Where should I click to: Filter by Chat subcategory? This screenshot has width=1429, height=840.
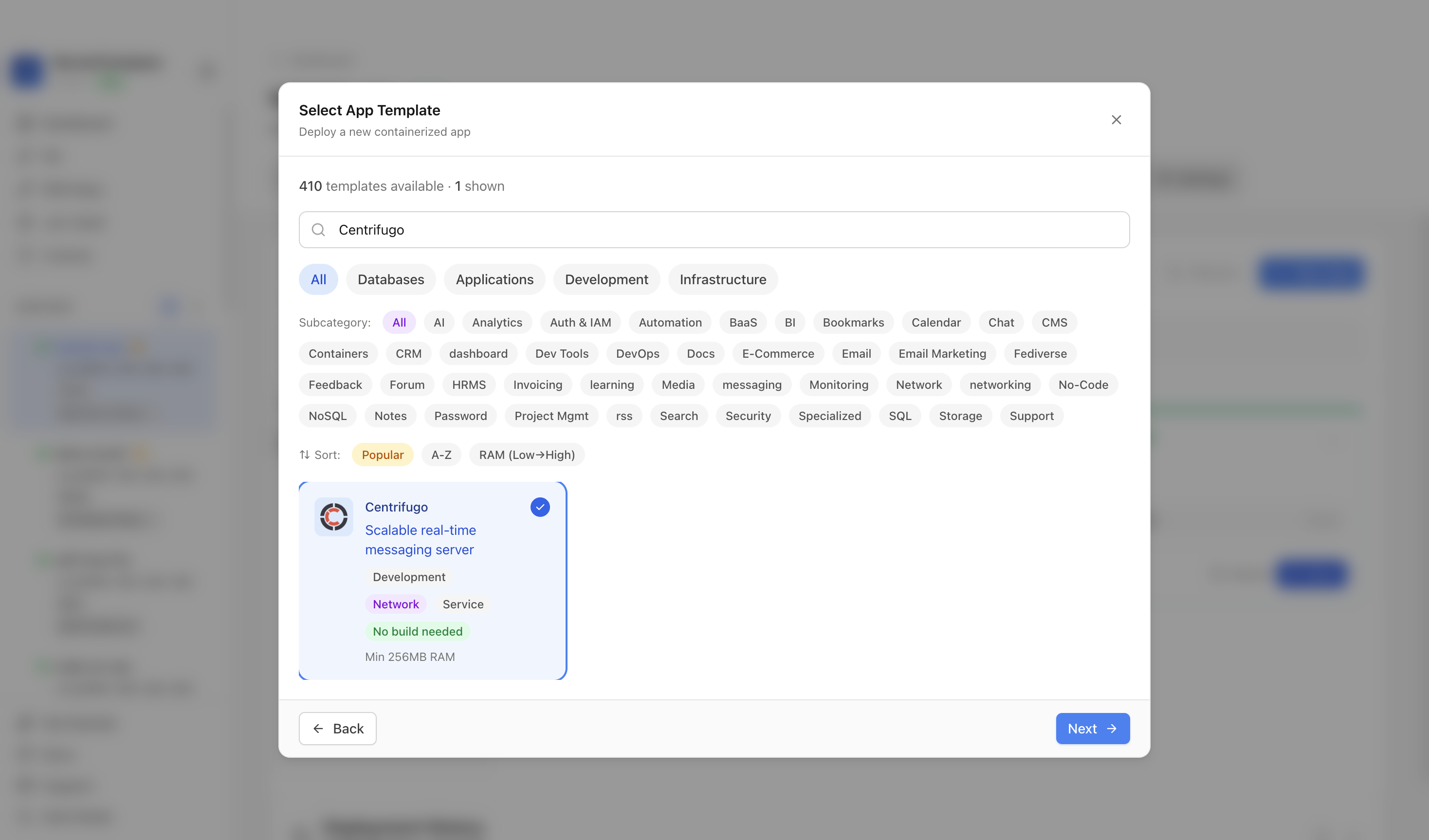coord(1001,322)
